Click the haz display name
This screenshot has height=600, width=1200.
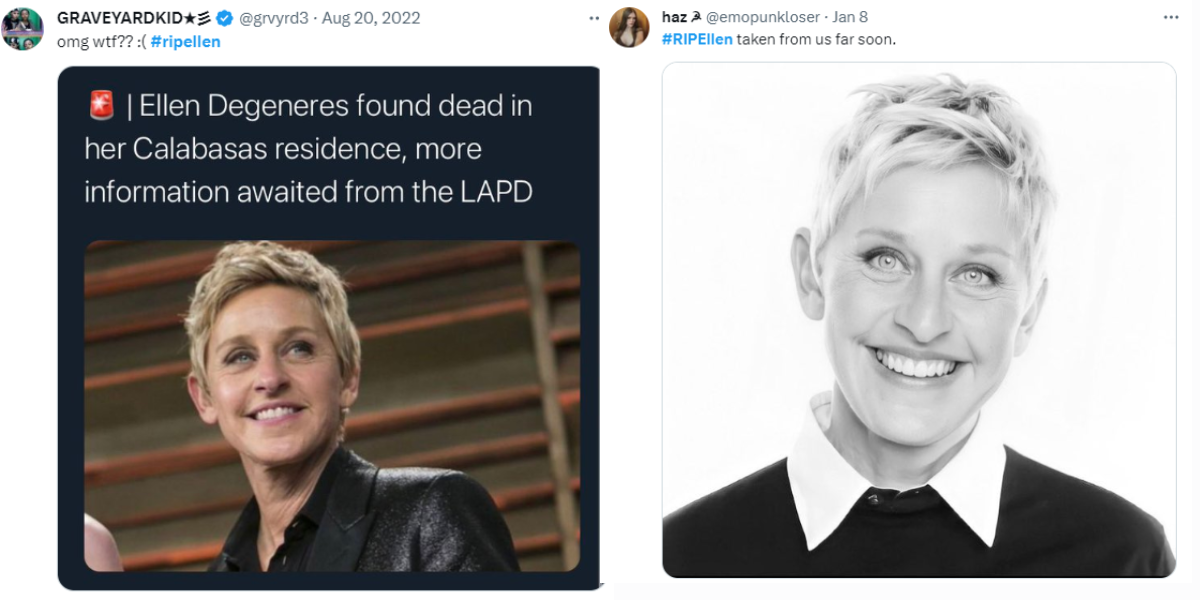(674, 18)
